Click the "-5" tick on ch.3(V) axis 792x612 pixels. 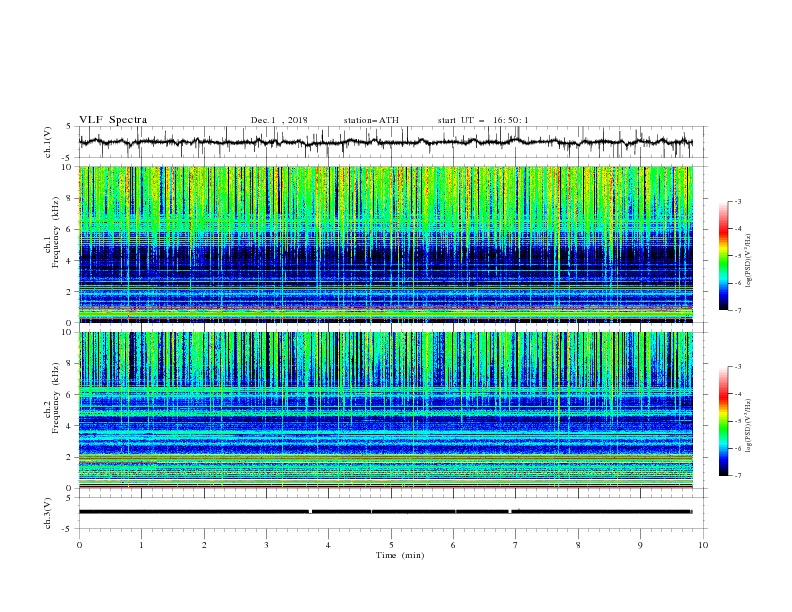[68, 529]
